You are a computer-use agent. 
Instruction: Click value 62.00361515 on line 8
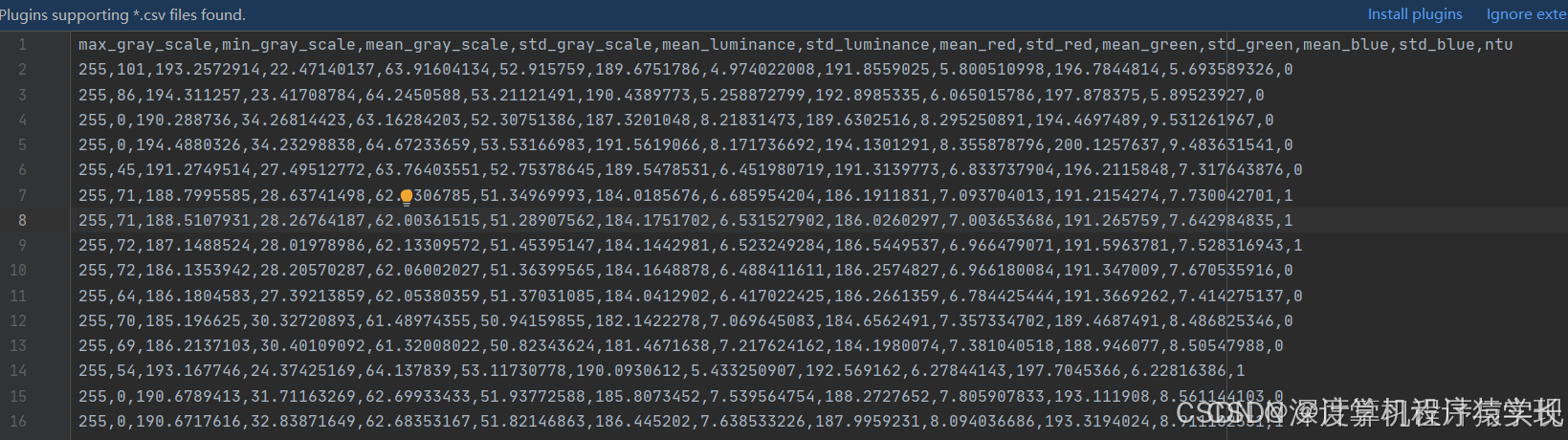(428, 220)
